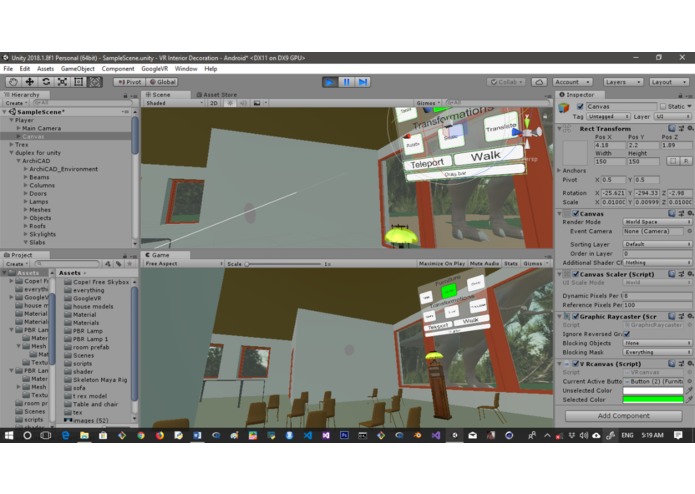Select the Move tool
The image size is (695, 494).
tap(30, 82)
